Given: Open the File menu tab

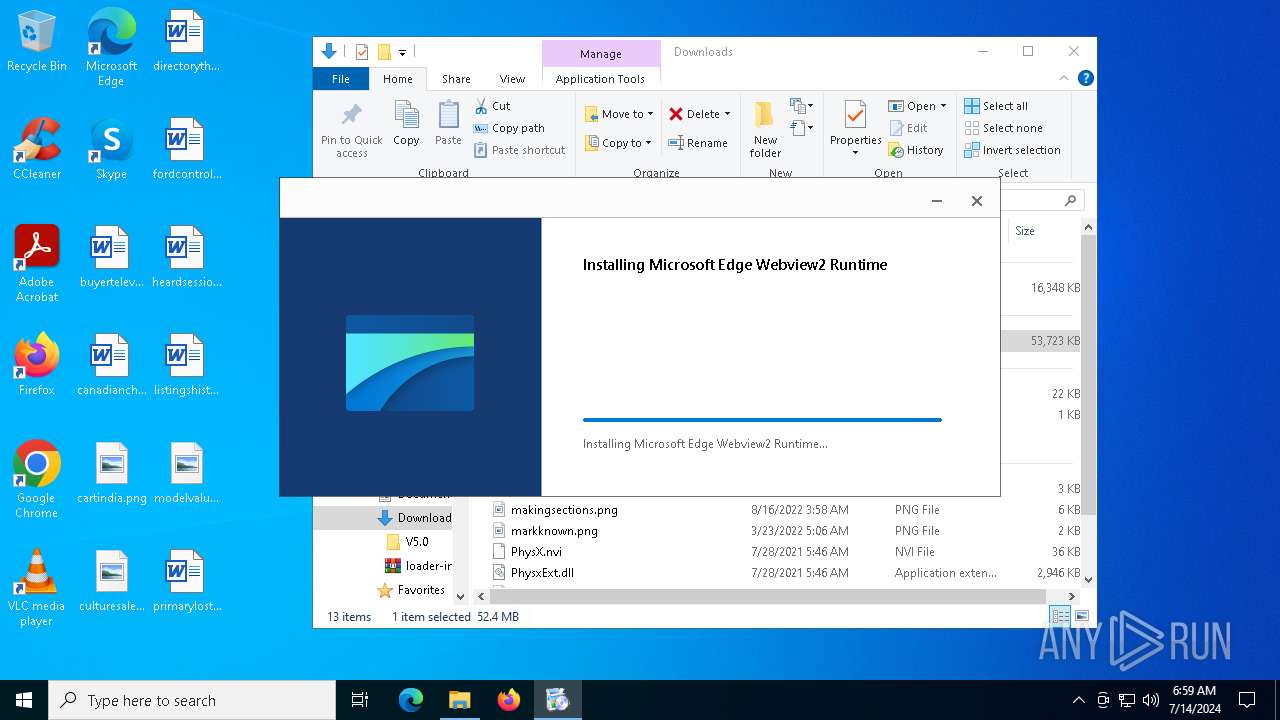Looking at the screenshot, I should (341, 79).
